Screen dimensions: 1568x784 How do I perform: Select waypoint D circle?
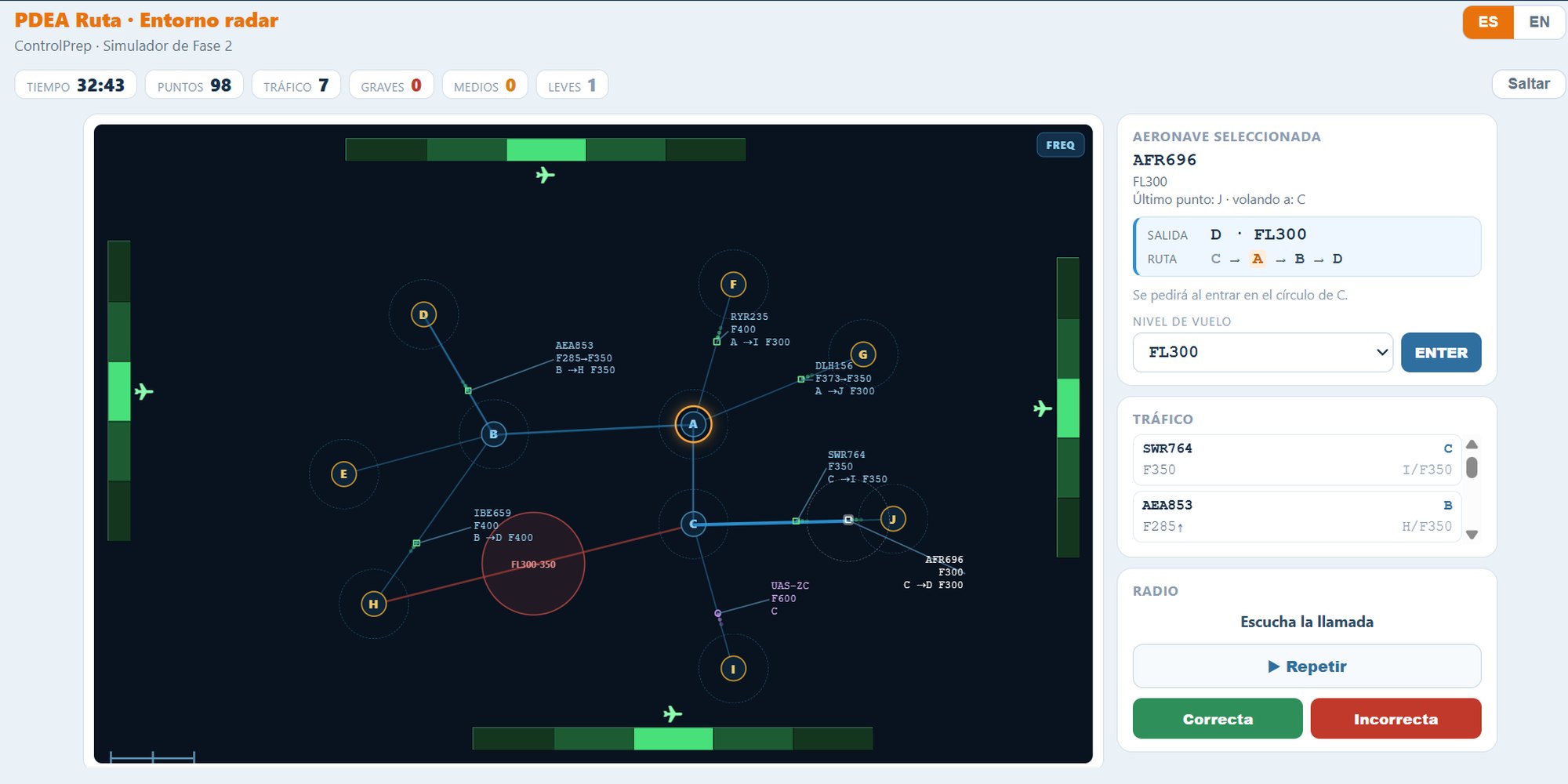pyautogui.click(x=423, y=314)
